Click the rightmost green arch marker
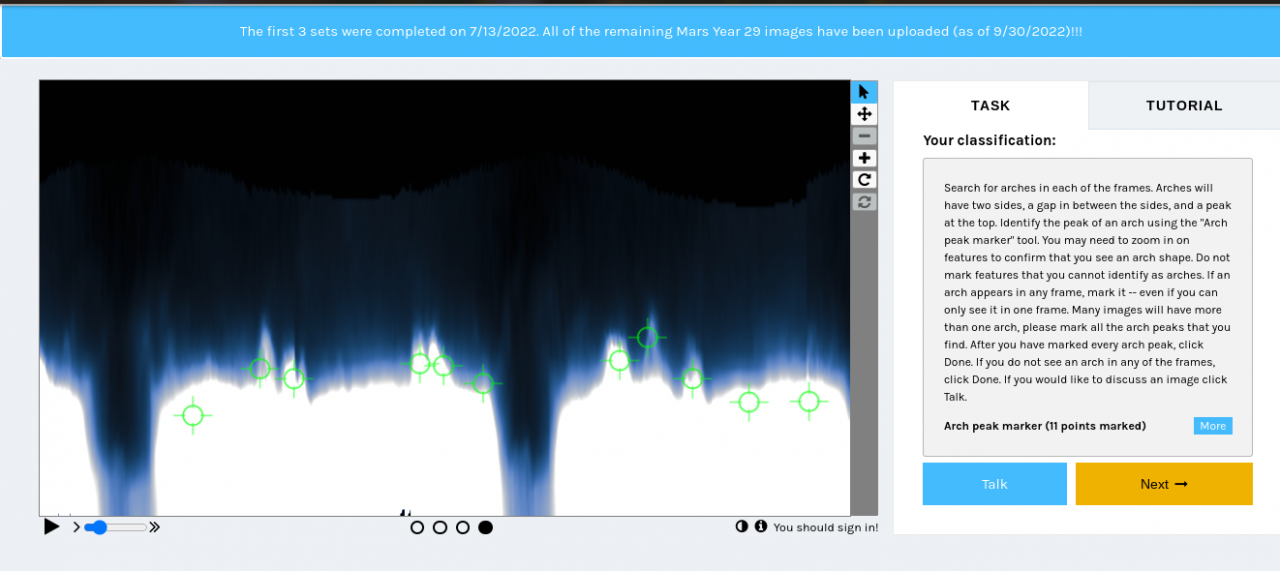 (809, 401)
